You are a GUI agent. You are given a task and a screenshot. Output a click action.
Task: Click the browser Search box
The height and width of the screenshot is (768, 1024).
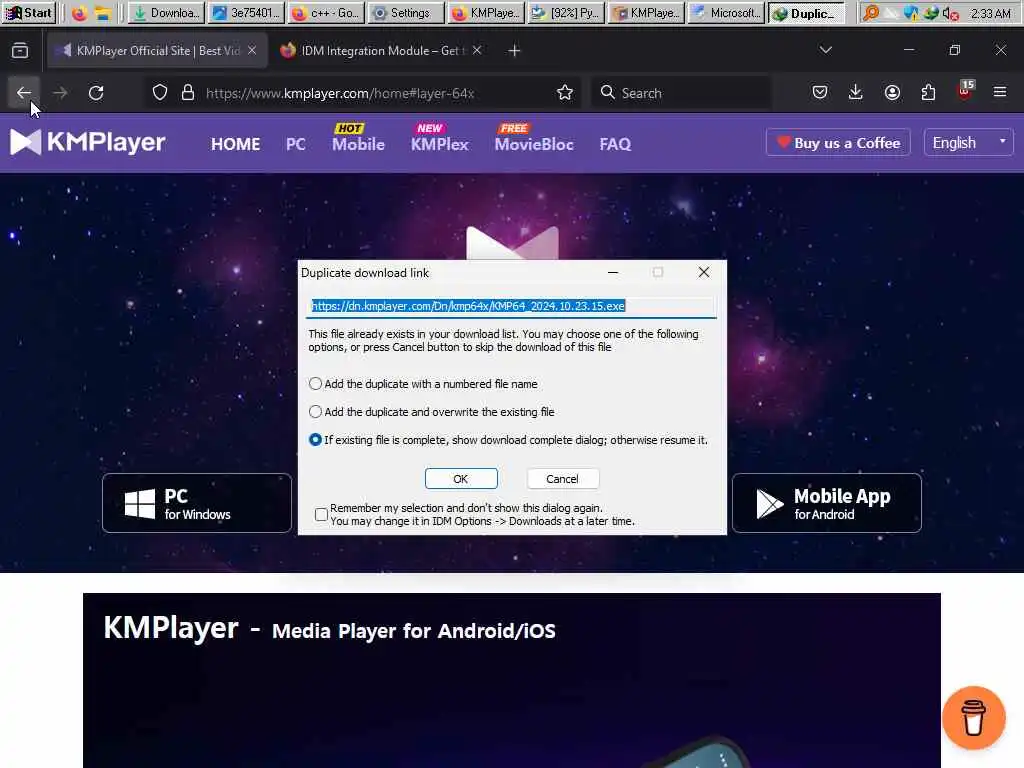pyautogui.click(x=681, y=93)
